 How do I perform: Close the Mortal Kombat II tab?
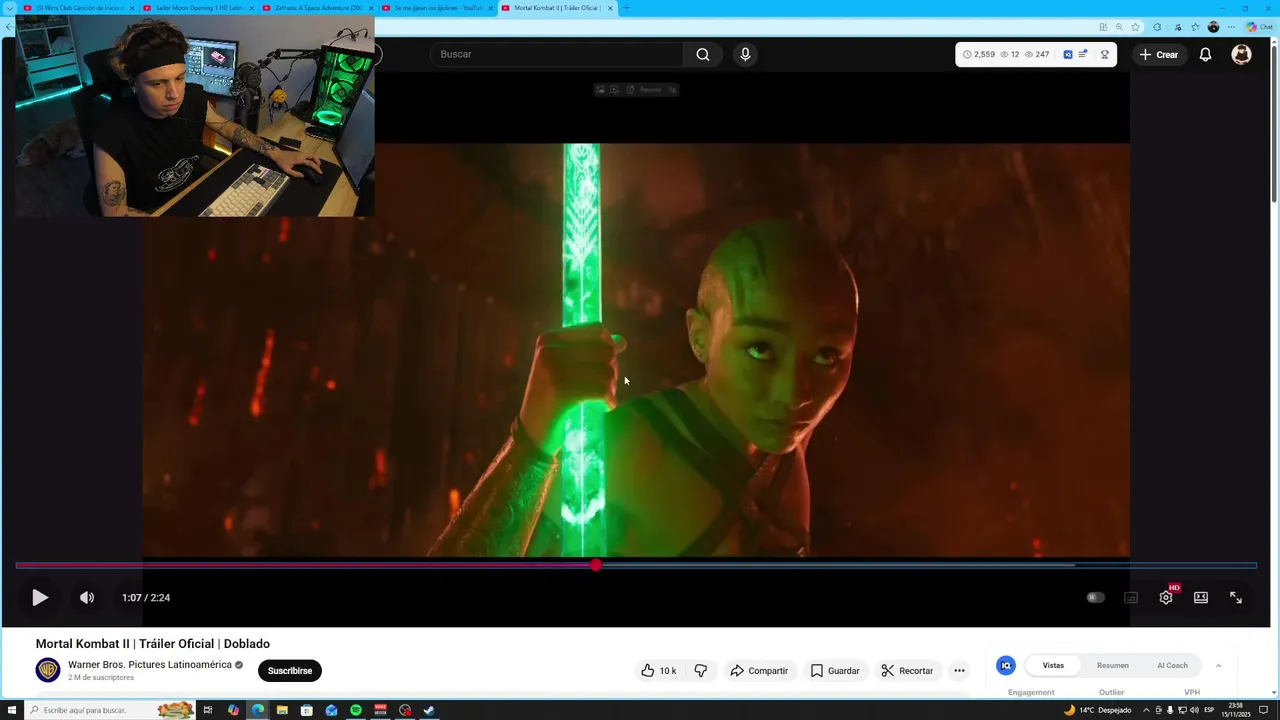[x=610, y=8]
